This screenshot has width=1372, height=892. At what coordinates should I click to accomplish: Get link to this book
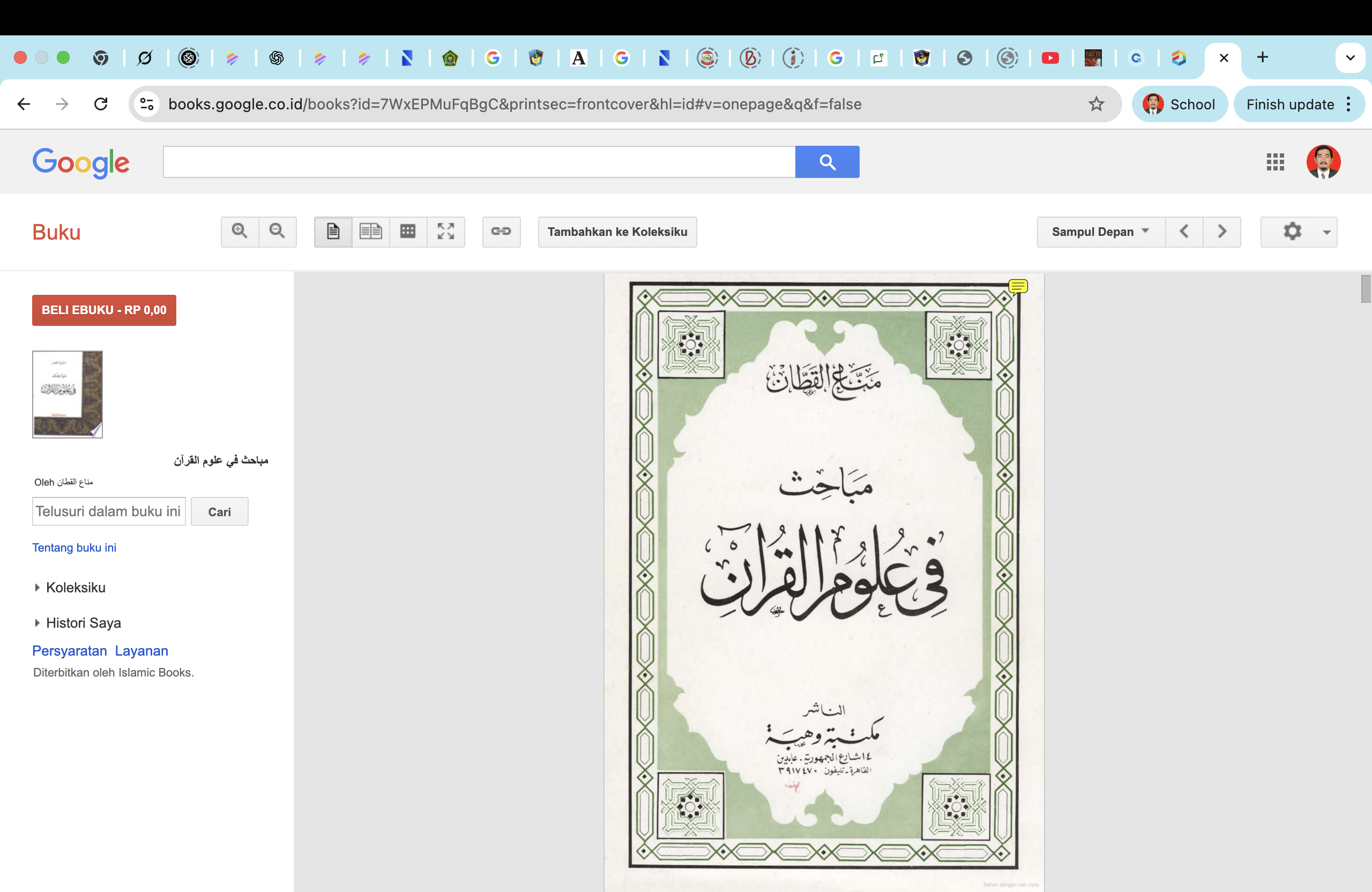point(501,232)
